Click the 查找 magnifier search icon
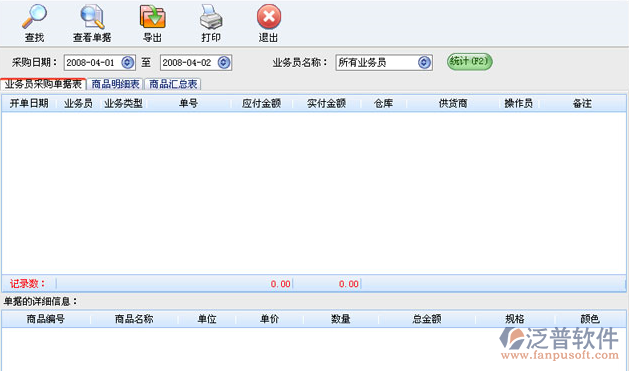The image size is (629, 371). (34, 17)
